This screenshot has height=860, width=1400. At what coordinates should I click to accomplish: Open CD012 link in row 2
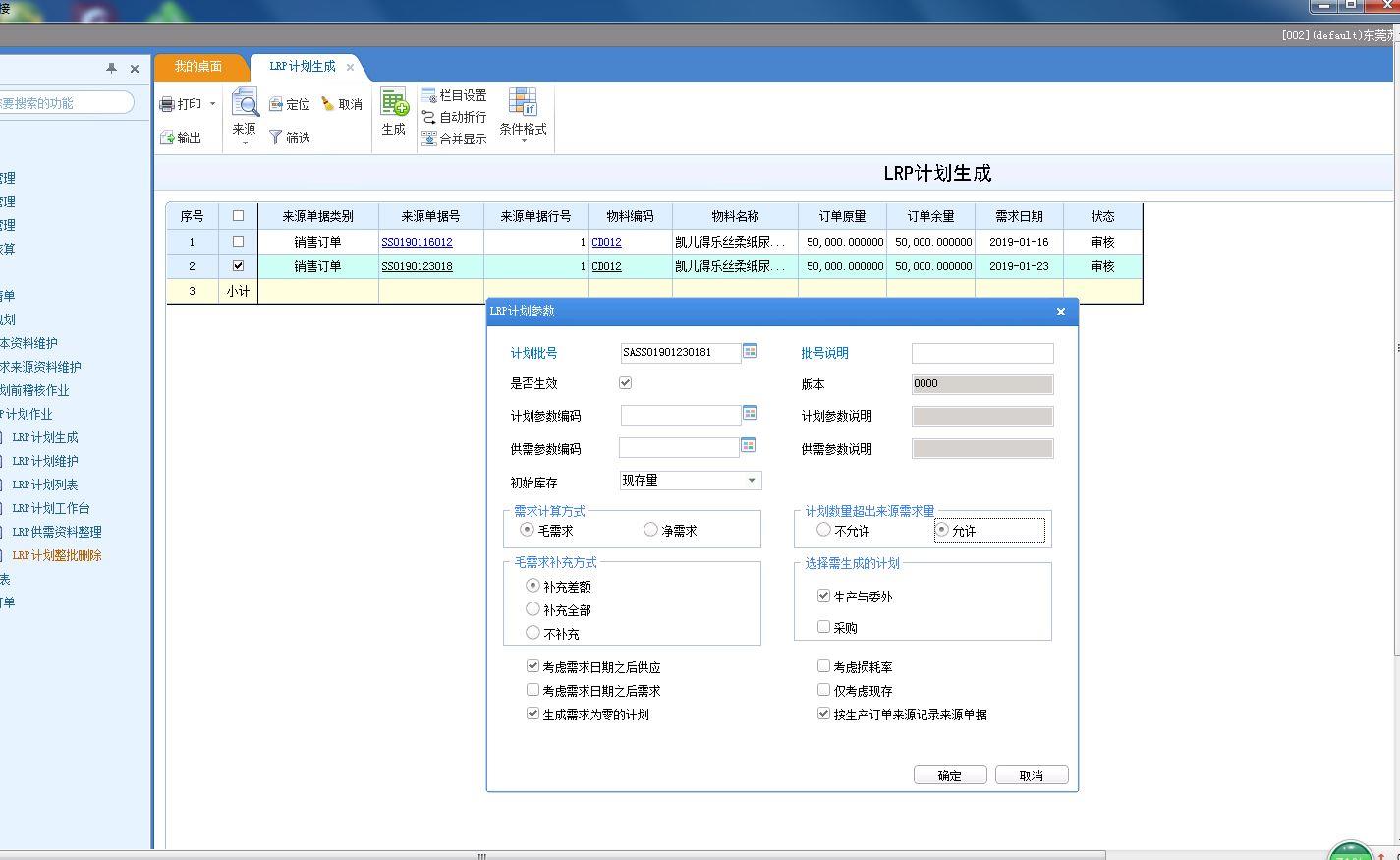pyautogui.click(x=606, y=266)
